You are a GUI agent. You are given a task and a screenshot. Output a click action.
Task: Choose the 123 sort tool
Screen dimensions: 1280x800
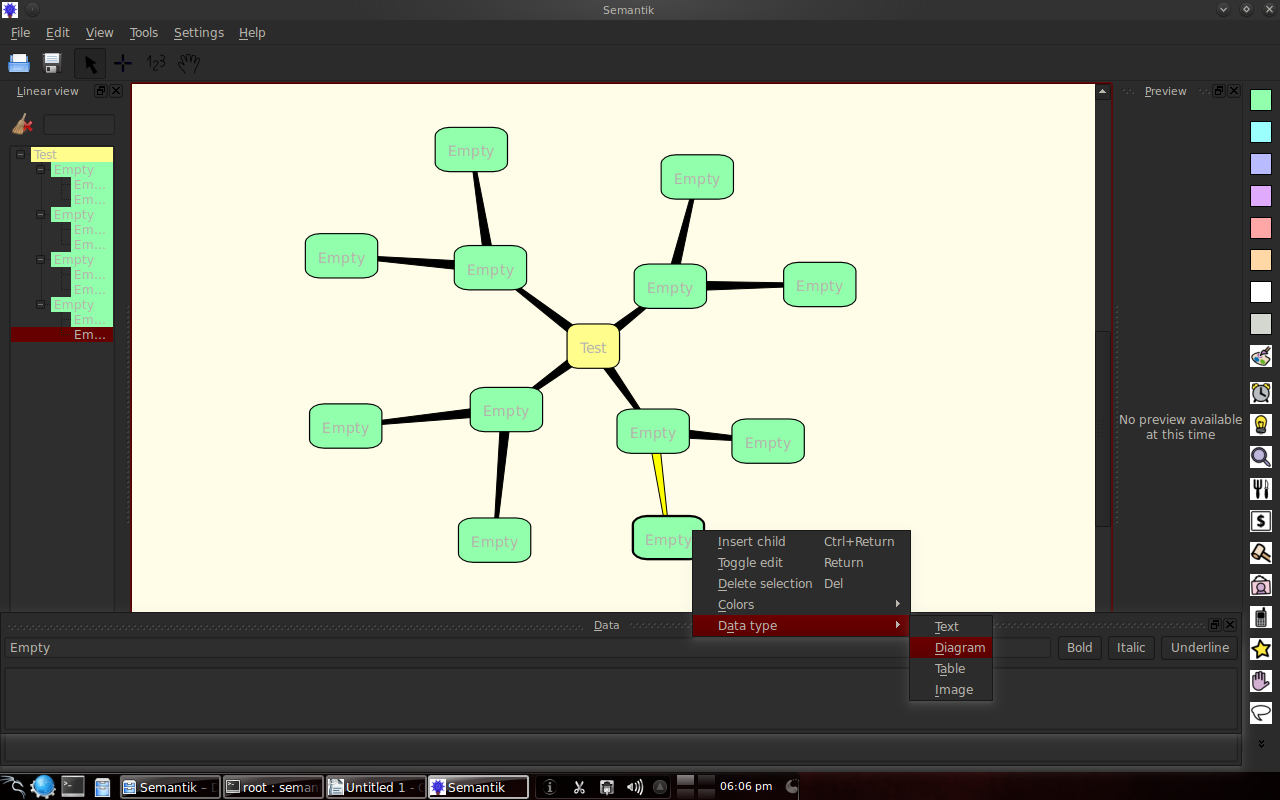pos(156,63)
